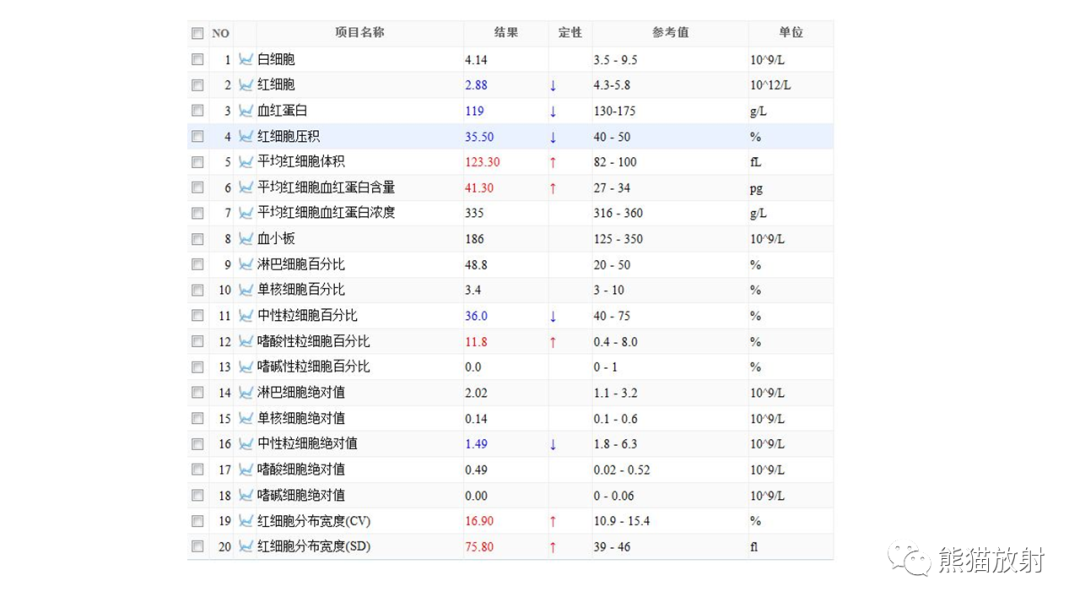Open trend chart icon for 单核细胞百分比
Screen dimensions: 1080x608
(x=245, y=290)
